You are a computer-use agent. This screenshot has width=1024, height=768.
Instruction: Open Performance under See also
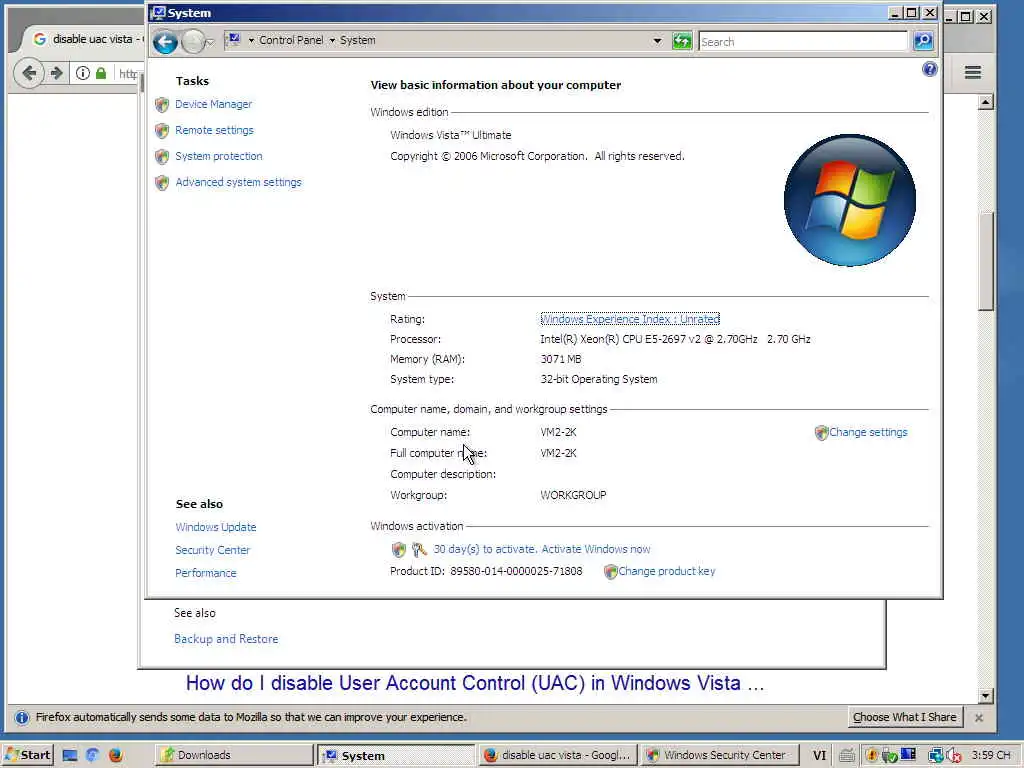pyautogui.click(x=206, y=573)
